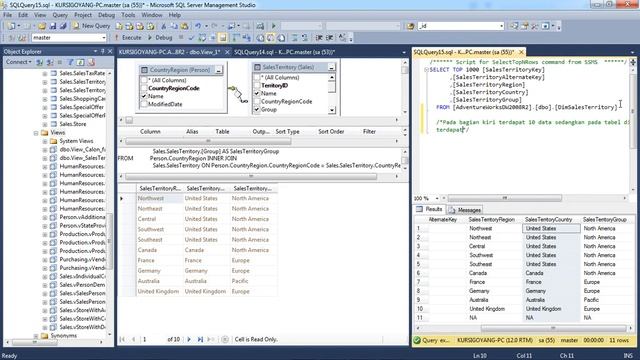Go to next record in view grid
Image resolution: width=640 pixels, height=360 pixels.
[x=189, y=339]
